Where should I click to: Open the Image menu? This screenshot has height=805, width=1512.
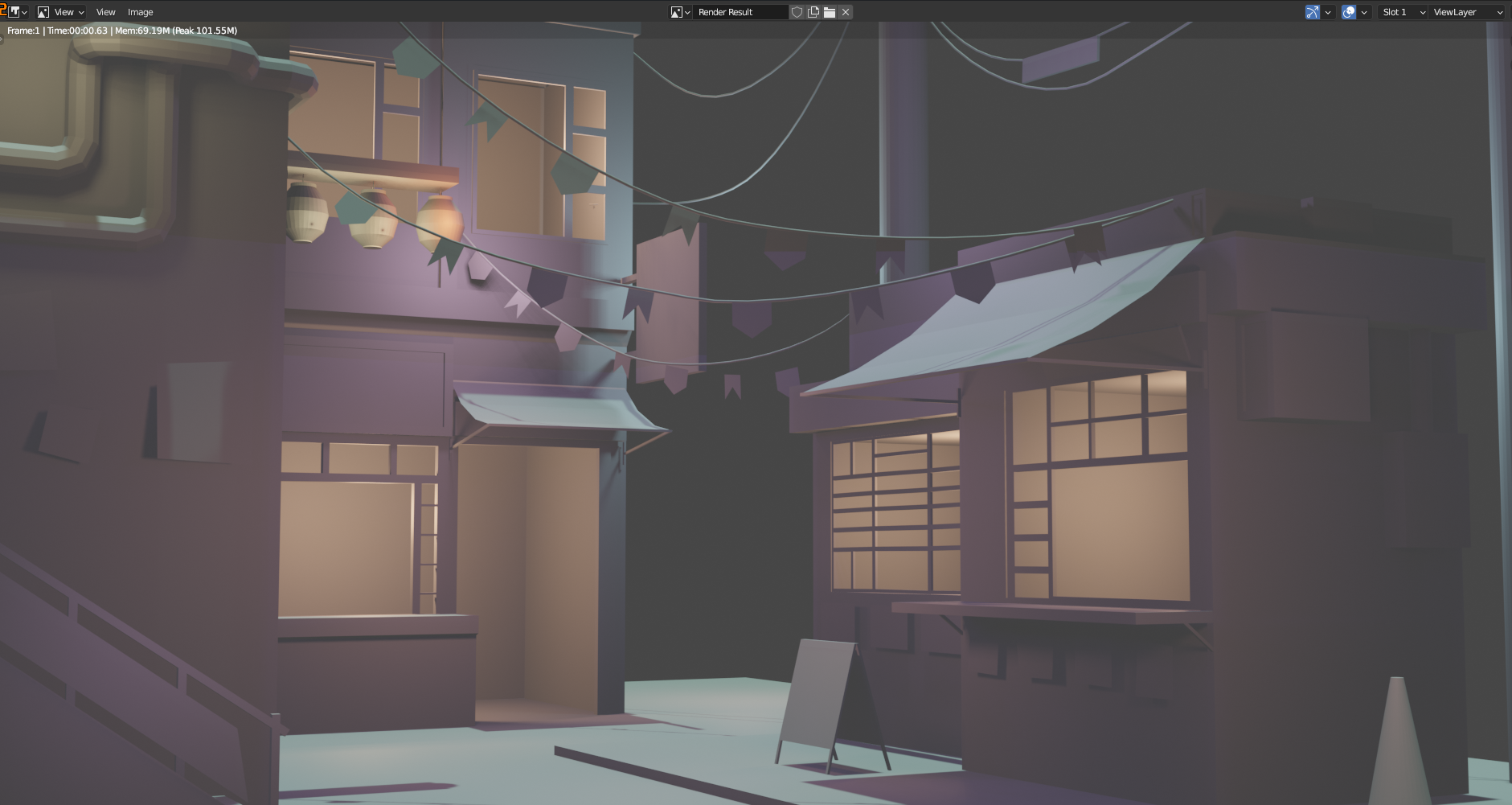pyautogui.click(x=141, y=11)
